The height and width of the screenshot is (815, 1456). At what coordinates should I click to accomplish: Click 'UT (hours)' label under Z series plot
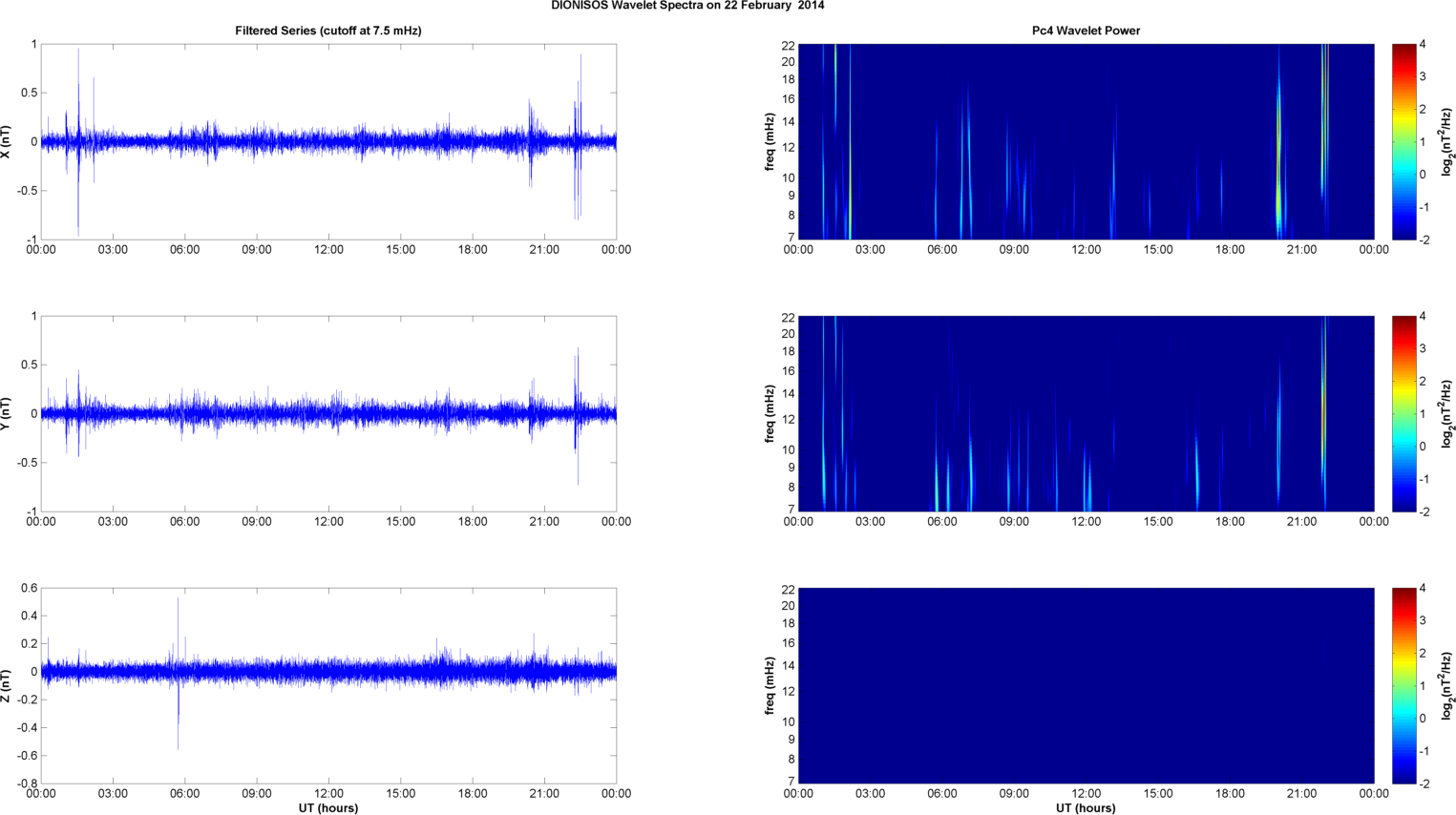click(328, 808)
